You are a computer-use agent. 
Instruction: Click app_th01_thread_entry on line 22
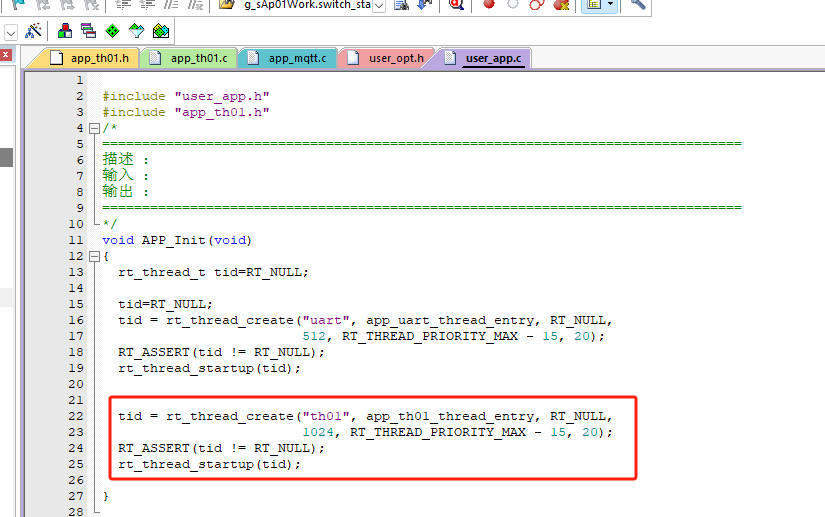pyautogui.click(x=450, y=417)
